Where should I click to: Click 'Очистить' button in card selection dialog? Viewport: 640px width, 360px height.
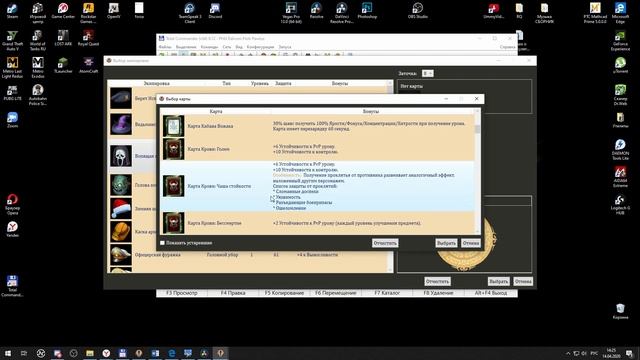pyautogui.click(x=385, y=243)
